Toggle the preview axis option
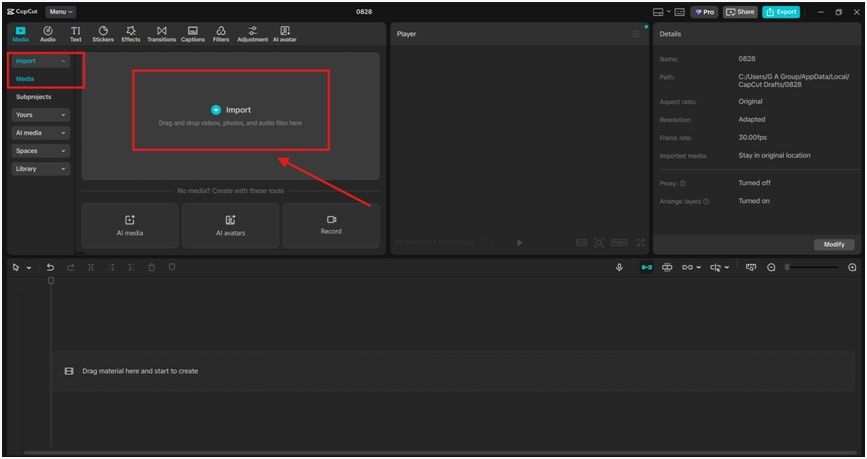Image resolution: width=867 pixels, height=459 pixels. tap(715, 268)
